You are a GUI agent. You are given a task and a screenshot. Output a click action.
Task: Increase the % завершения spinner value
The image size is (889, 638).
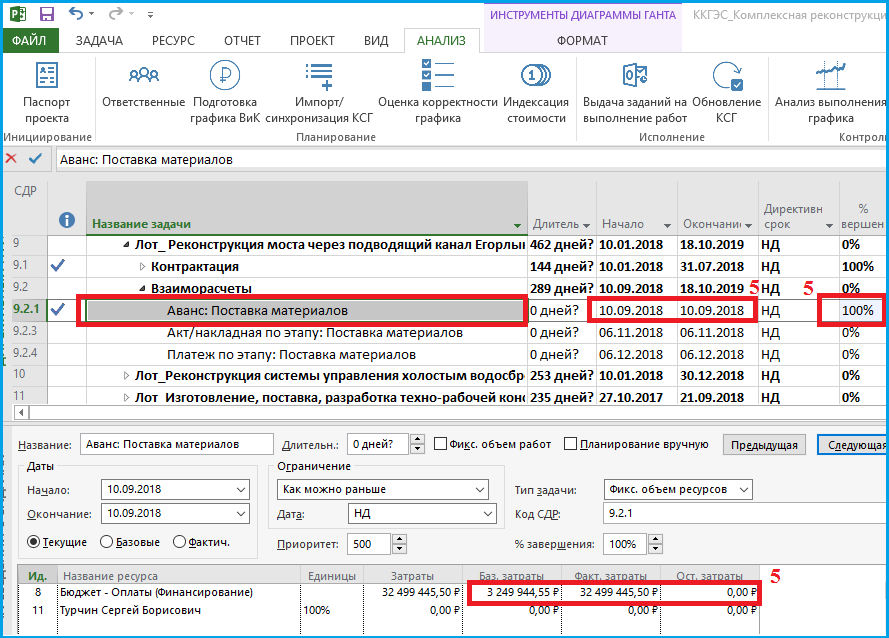click(655, 539)
